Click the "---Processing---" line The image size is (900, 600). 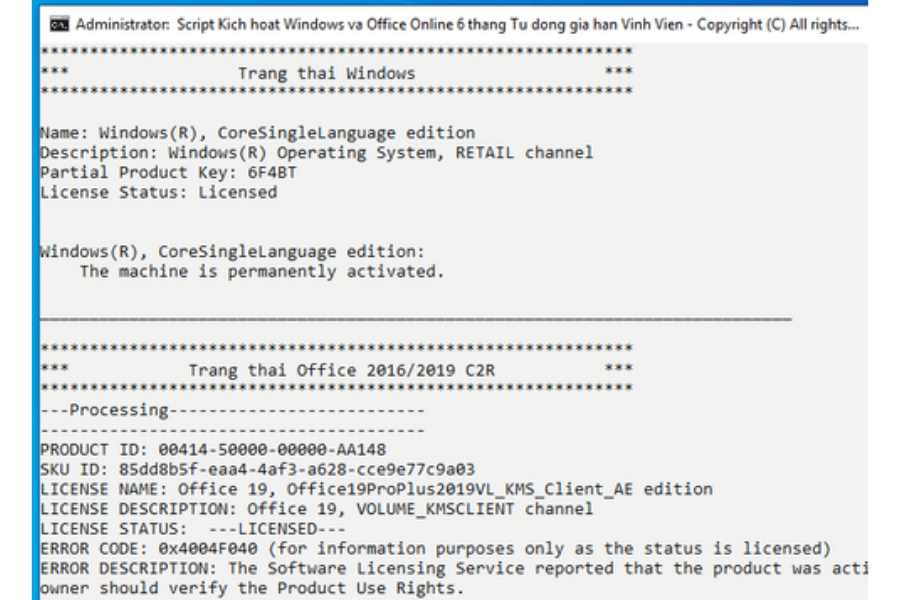[232, 410]
